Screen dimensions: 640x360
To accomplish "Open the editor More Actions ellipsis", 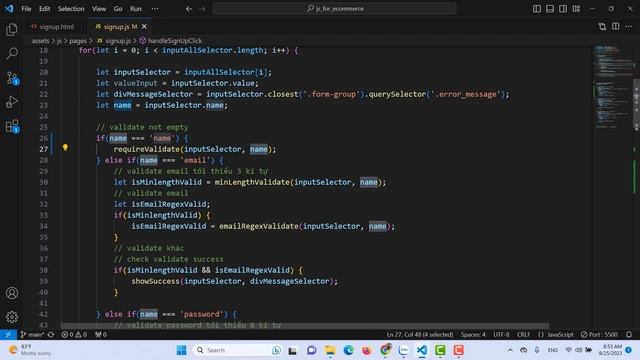I will pos(629,27).
